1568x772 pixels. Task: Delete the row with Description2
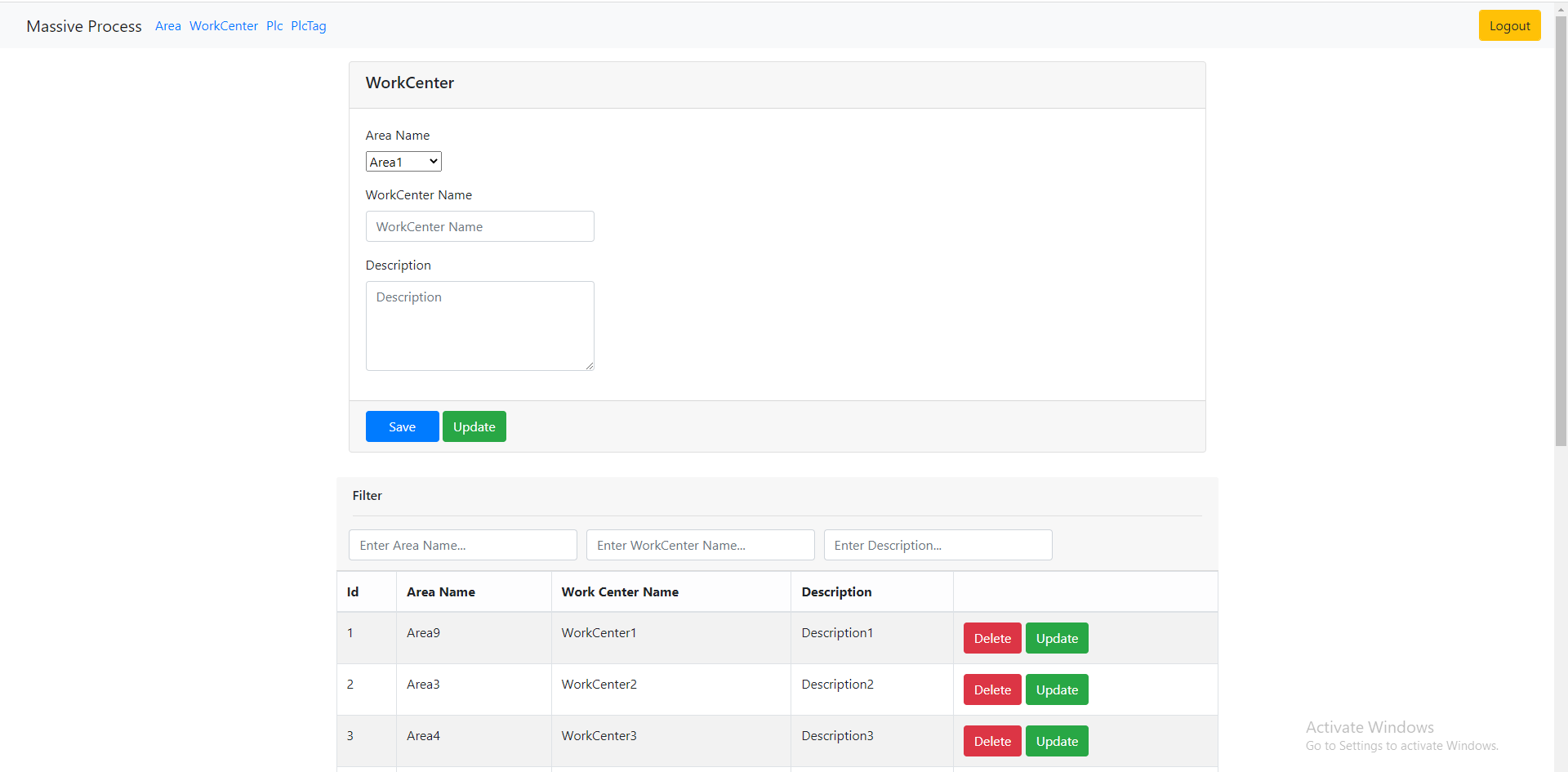pos(991,689)
